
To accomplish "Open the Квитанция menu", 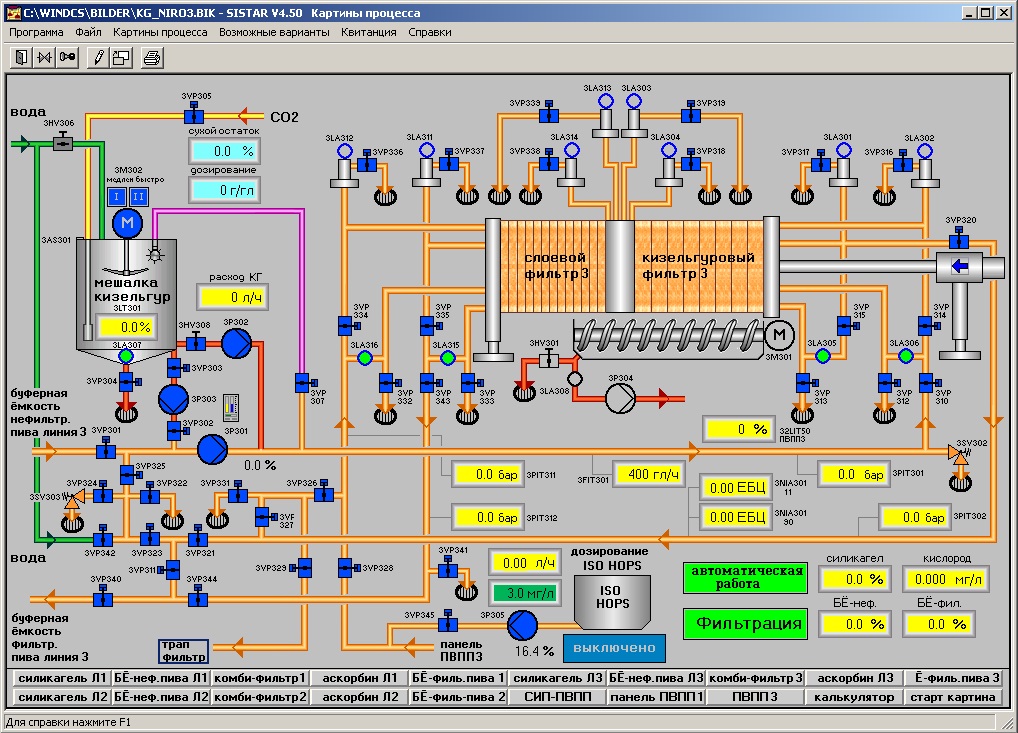I will click(x=368, y=32).
